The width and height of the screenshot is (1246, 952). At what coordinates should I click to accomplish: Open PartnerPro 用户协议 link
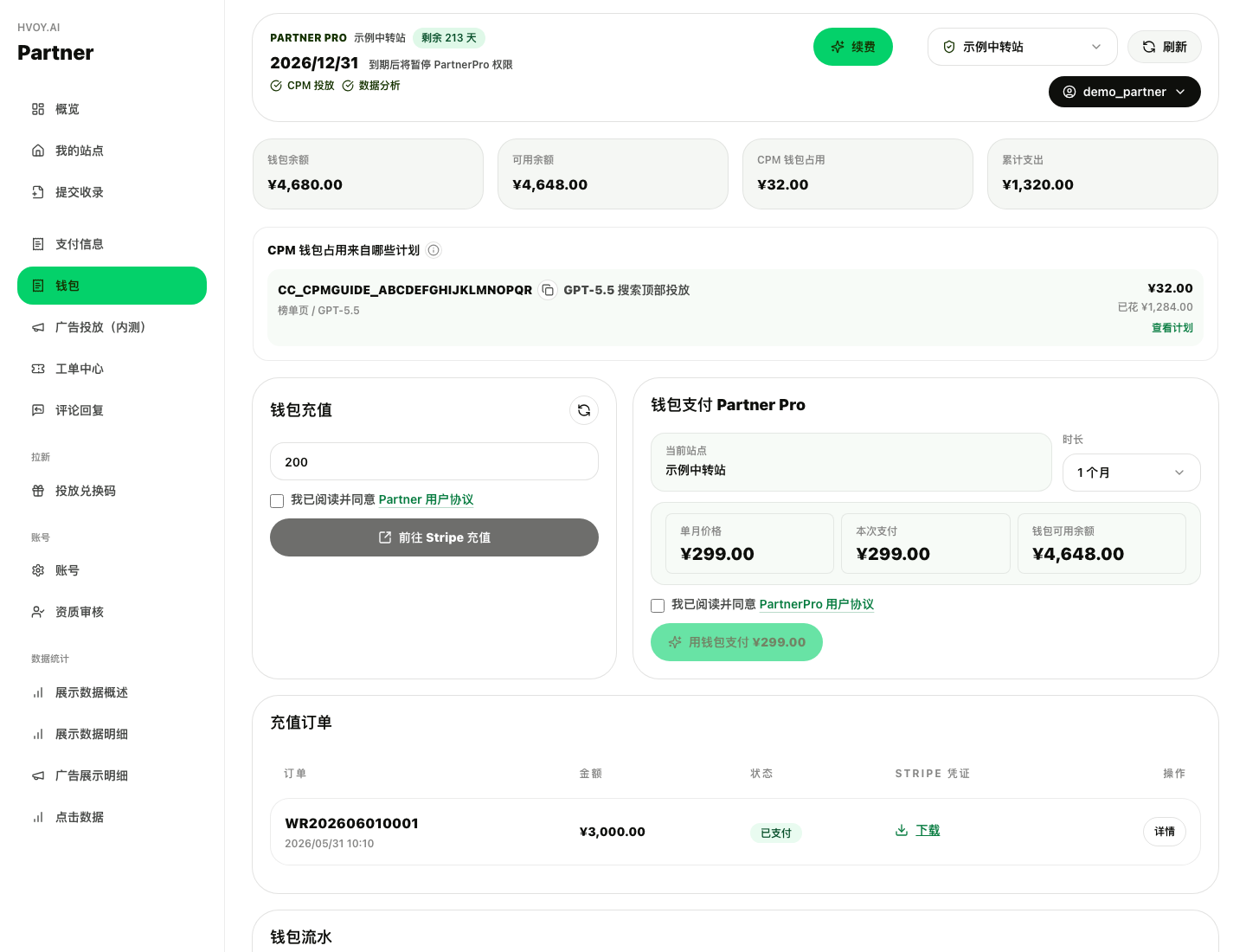tap(817, 605)
